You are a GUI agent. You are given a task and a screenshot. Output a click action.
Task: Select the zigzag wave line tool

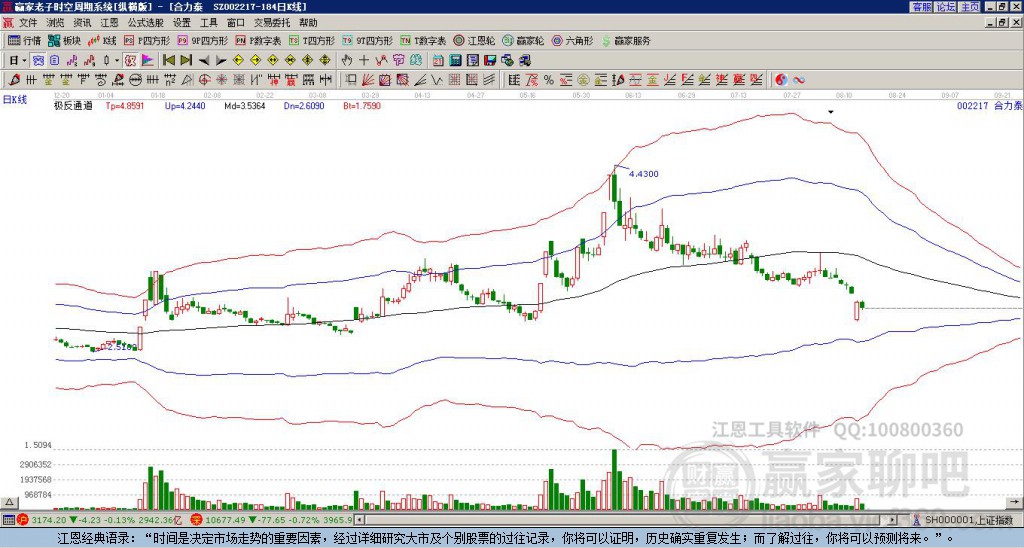[x=437, y=80]
